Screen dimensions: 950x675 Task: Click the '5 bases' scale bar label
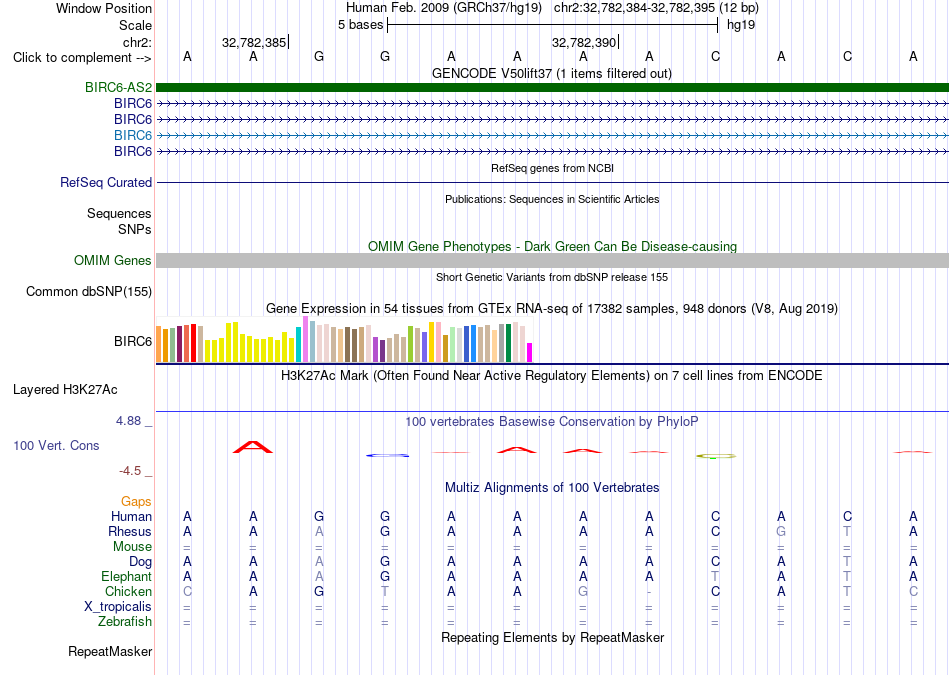coord(360,25)
